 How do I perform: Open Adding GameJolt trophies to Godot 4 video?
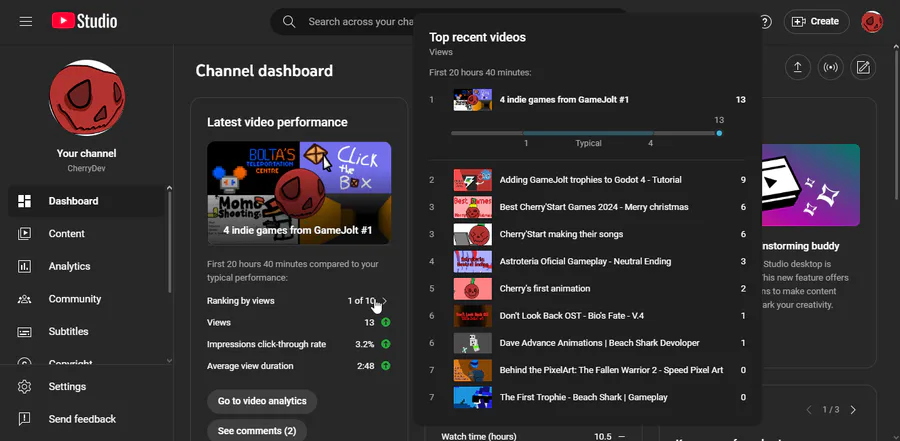click(x=587, y=180)
